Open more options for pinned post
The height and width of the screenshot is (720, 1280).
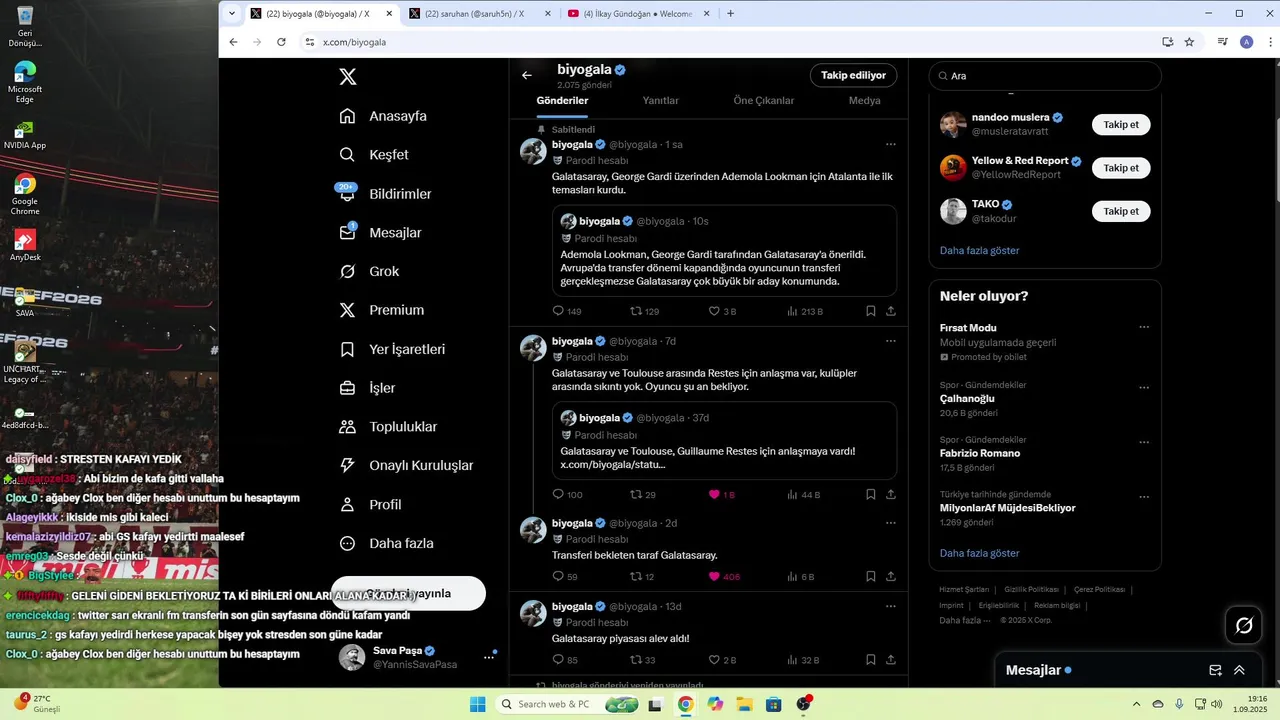pos(890,144)
